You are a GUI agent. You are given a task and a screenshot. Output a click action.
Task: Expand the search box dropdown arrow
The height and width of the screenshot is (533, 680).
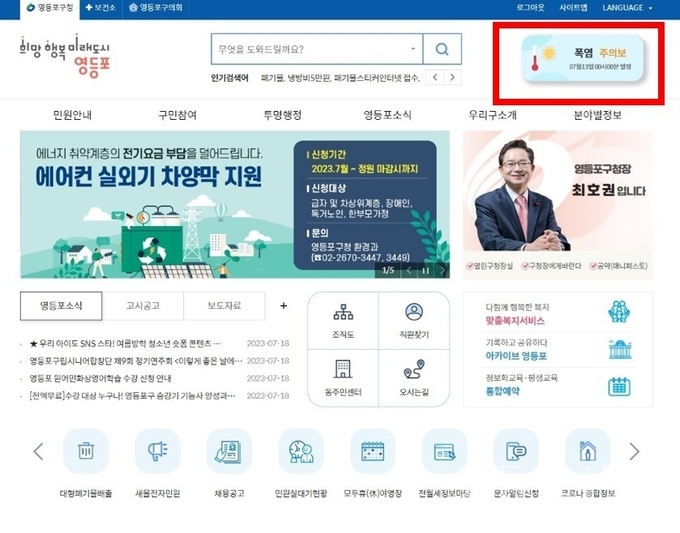413,49
